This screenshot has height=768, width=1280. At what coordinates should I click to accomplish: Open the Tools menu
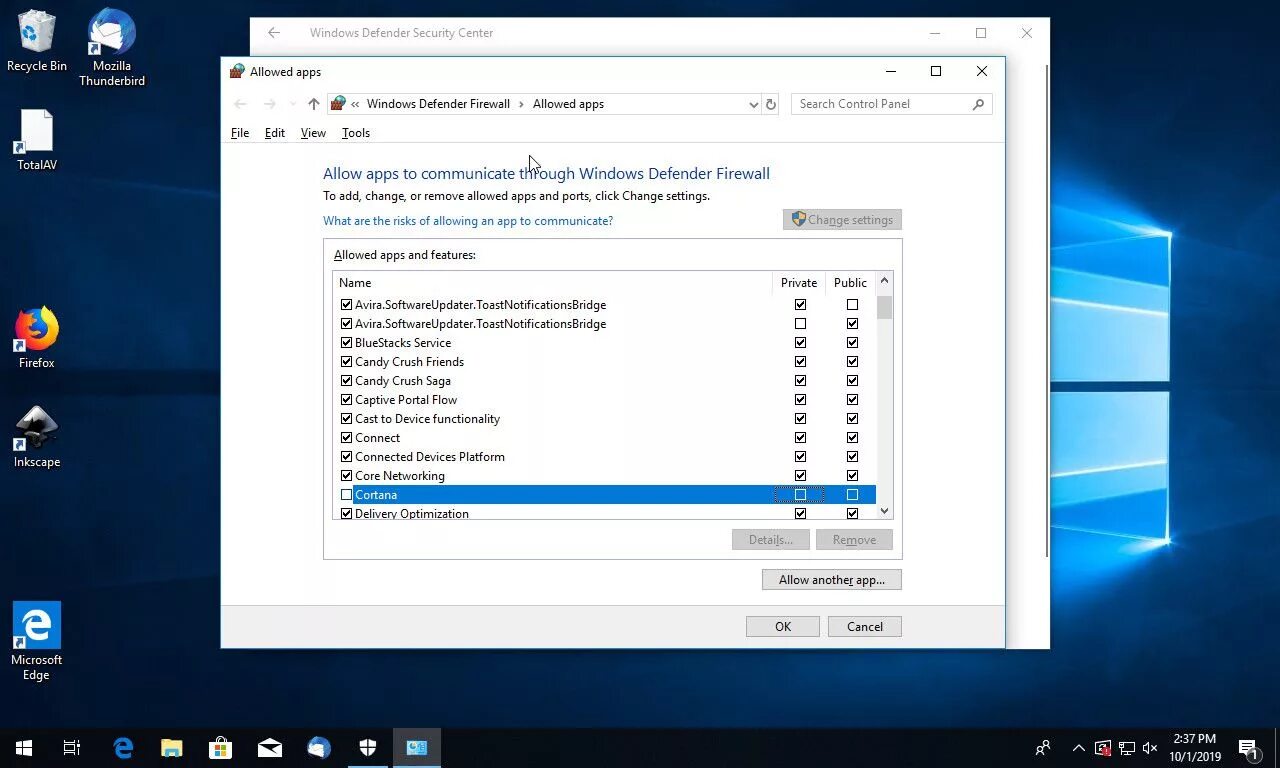click(x=356, y=133)
